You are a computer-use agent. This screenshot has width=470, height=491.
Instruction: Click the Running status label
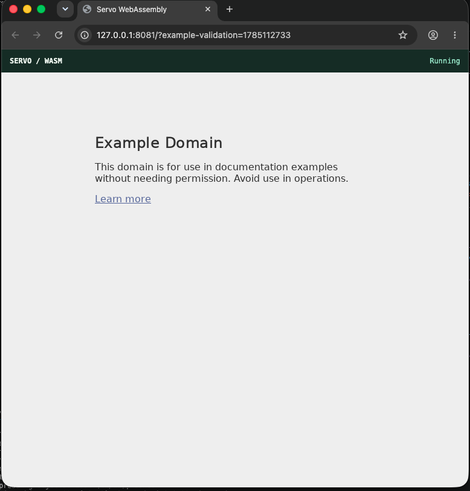click(x=445, y=61)
